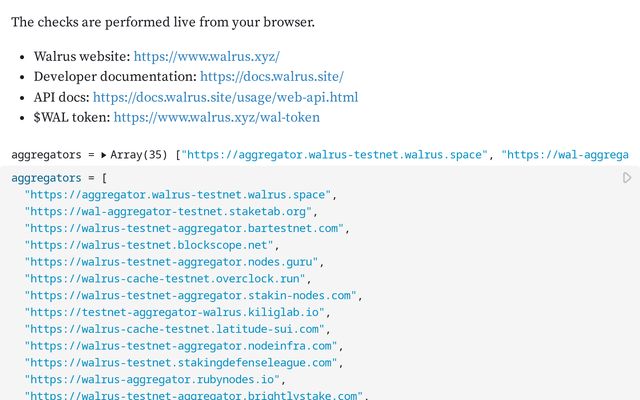Screen dimensions: 640x400
Task: Open the Walrus website link
Action: pos(206,57)
